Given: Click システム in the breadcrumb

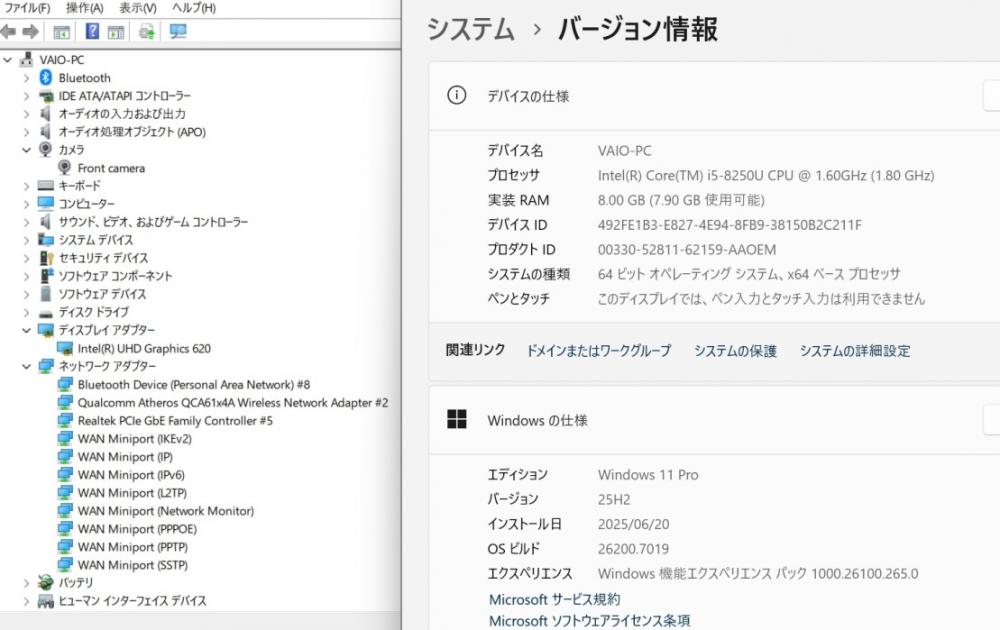Looking at the screenshot, I should pyautogui.click(x=471, y=29).
